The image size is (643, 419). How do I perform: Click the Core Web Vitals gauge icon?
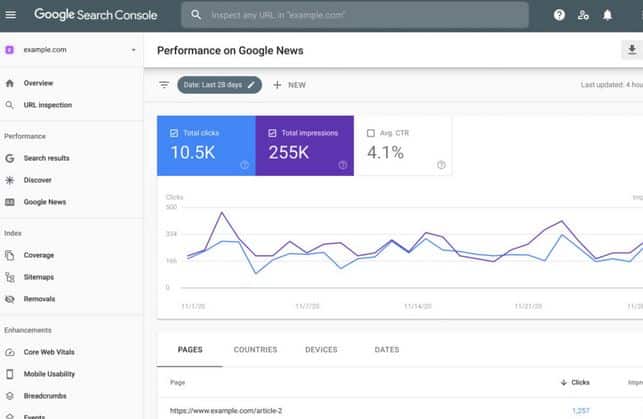coord(10,352)
